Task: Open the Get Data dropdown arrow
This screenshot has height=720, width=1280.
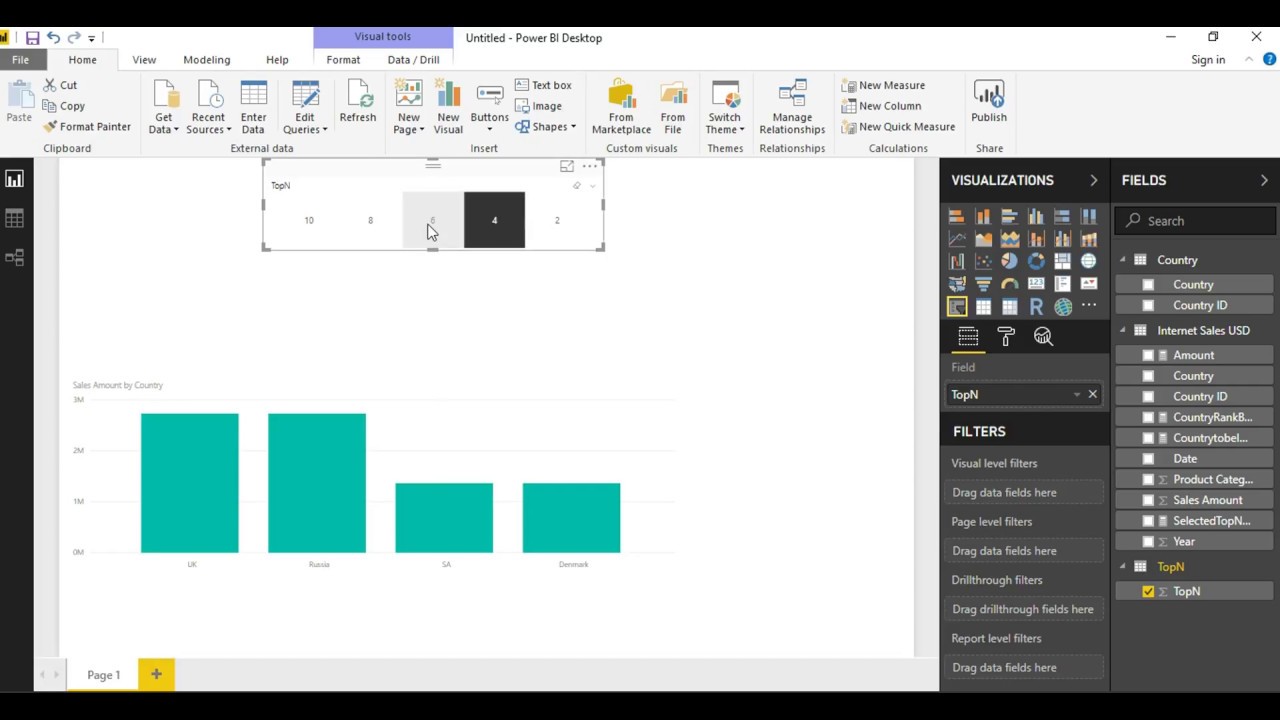Action: [x=176, y=130]
